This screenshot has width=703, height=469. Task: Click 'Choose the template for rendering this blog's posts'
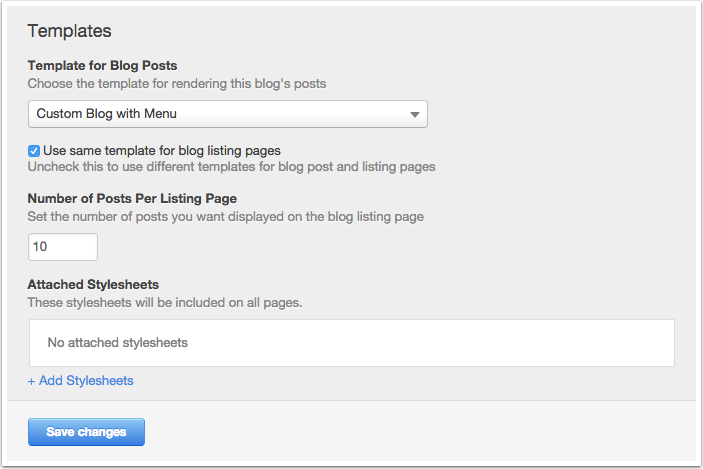pos(177,83)
